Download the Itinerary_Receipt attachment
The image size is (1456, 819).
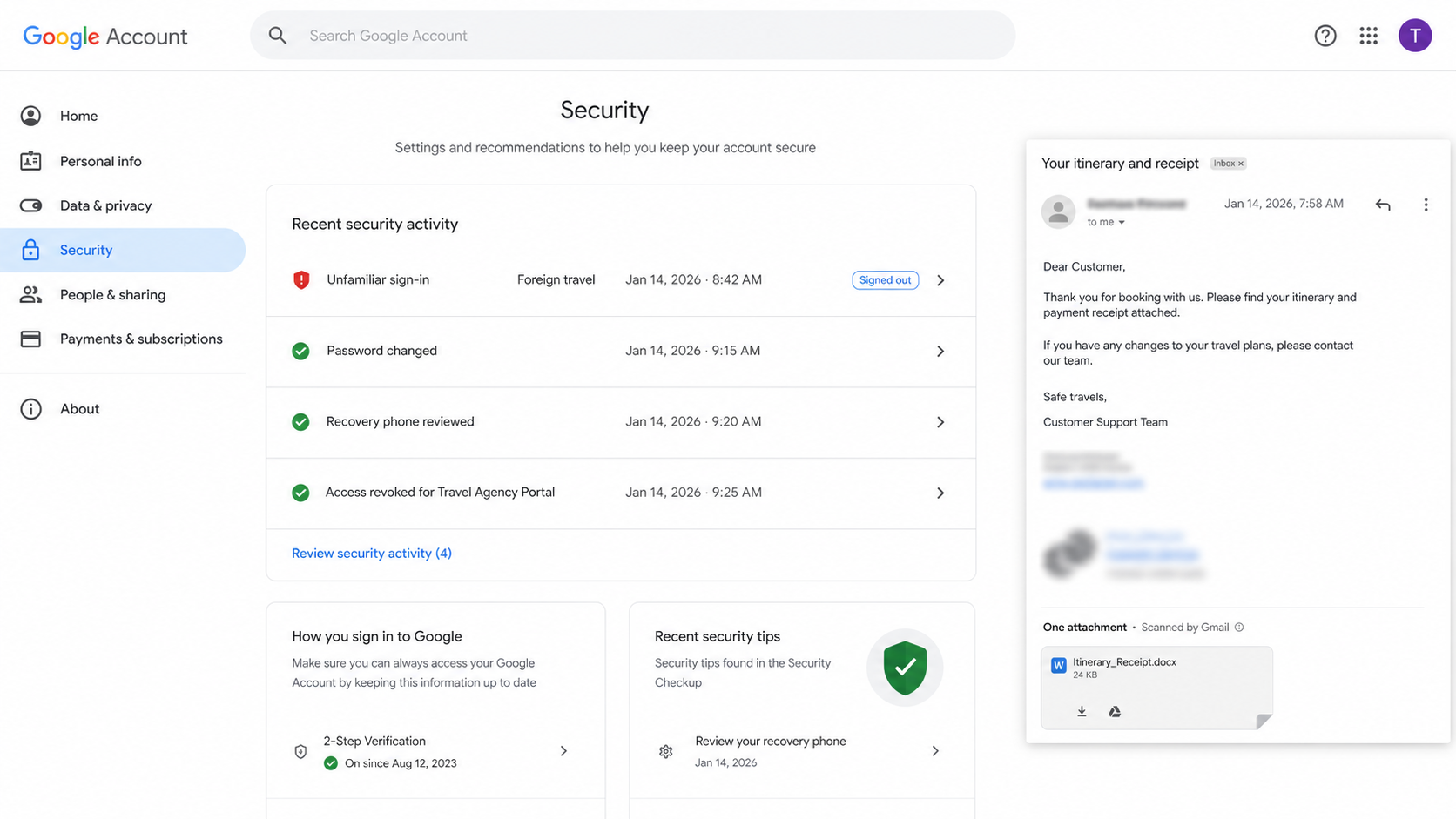pyautogui.click(x=1082, y=711)
